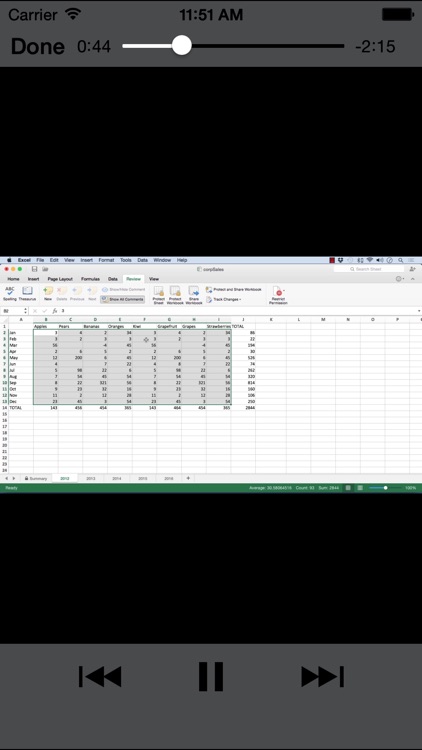The height and width of the screenshot is (750, 422).
Task: Click the grand total cell '2844'
Action: (243, 408)
